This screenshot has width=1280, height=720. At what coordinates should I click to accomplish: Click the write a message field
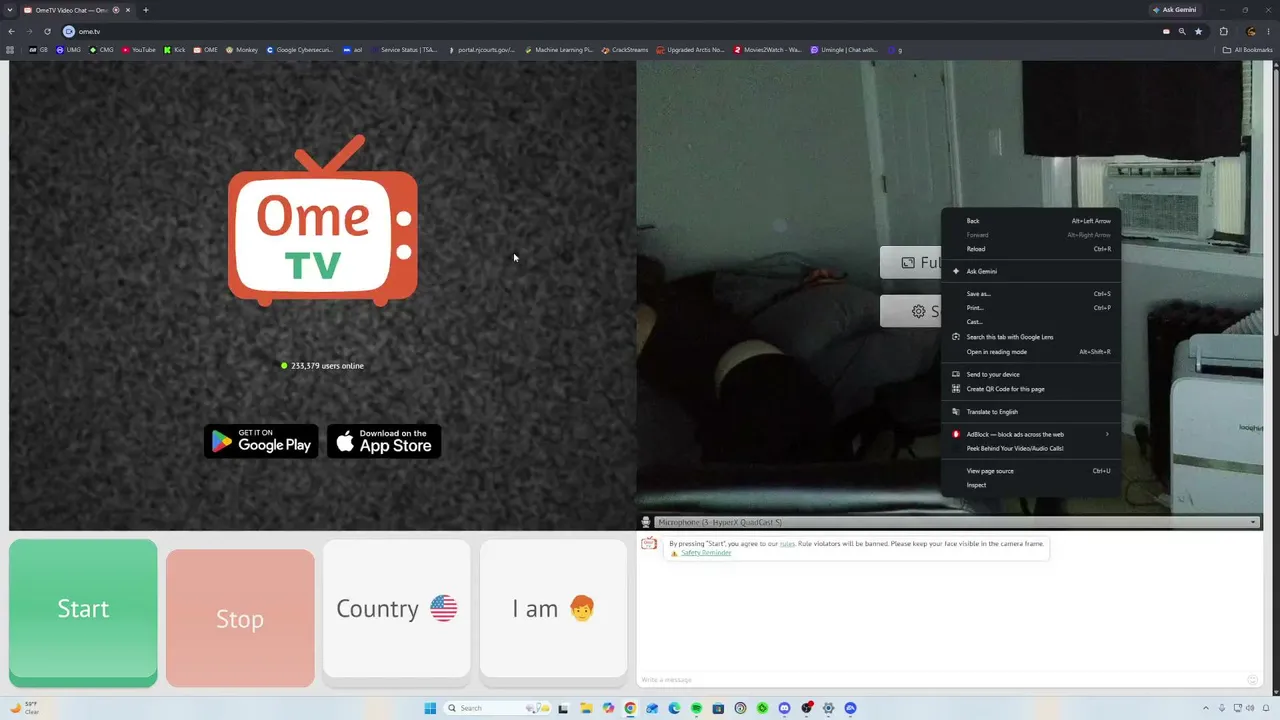pyautogui.click(x=940, y=680)
